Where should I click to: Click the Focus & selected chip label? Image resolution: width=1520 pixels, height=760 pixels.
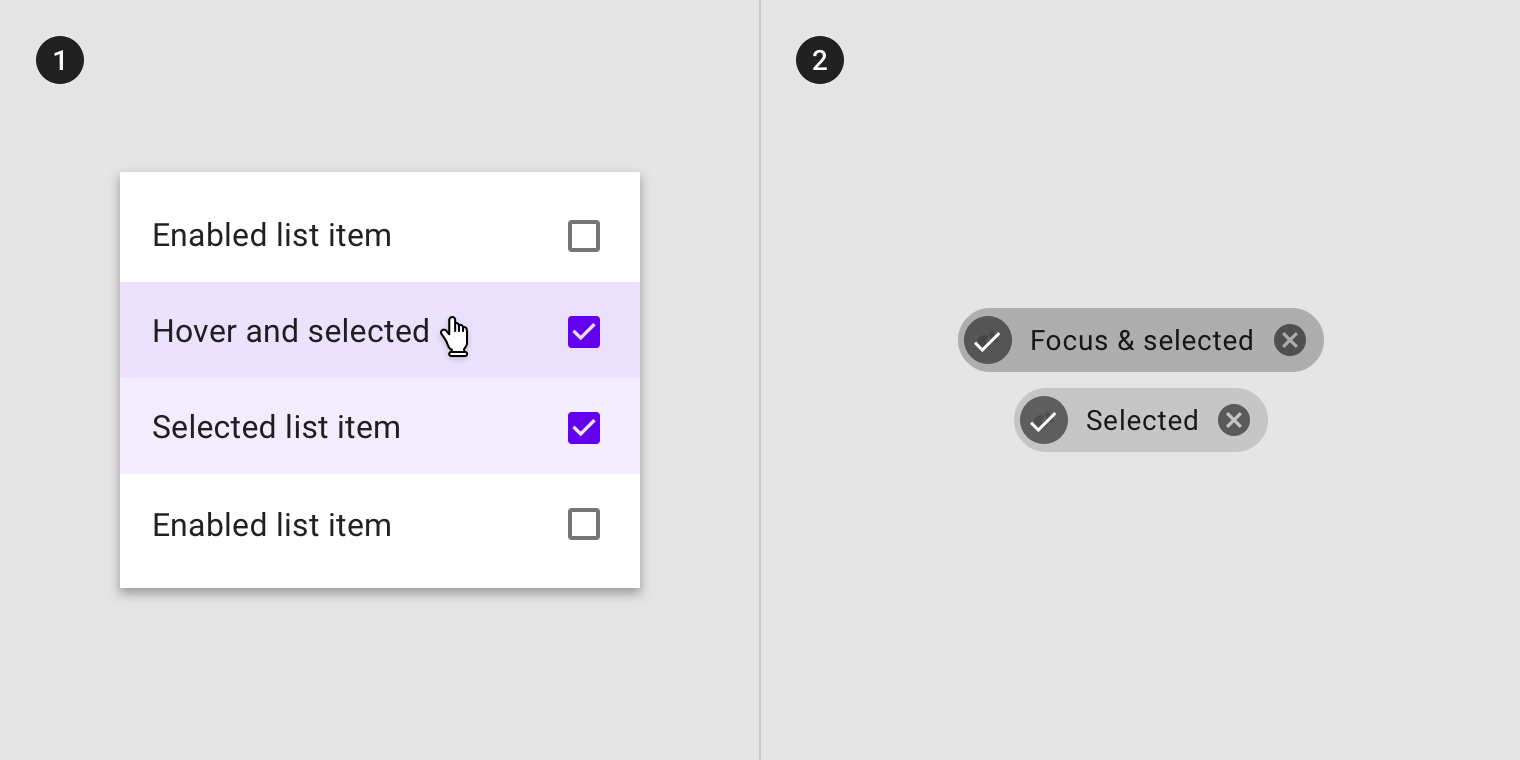(1142, 341)
